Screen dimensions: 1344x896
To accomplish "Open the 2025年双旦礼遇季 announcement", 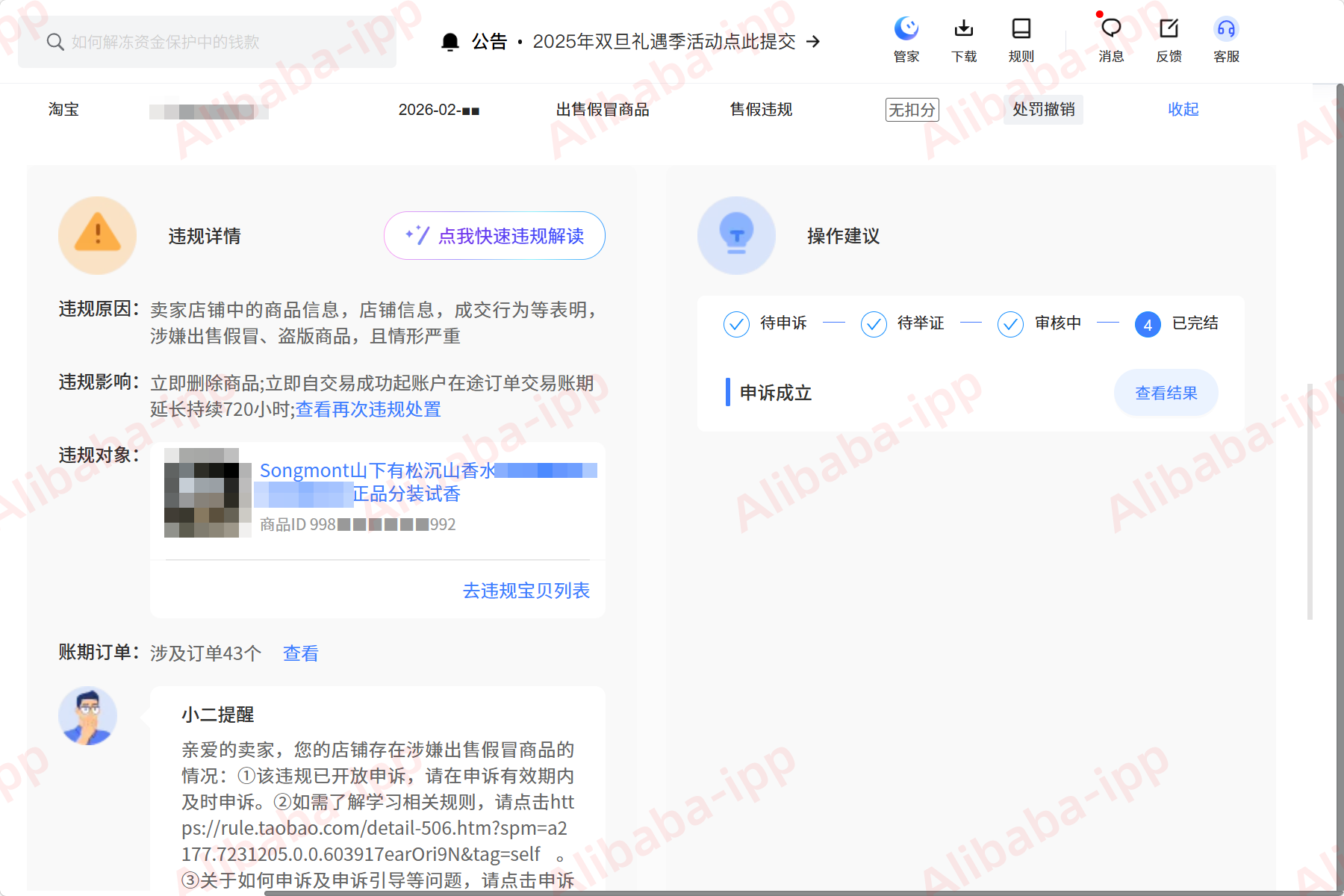I will click(x=664, y=42).
